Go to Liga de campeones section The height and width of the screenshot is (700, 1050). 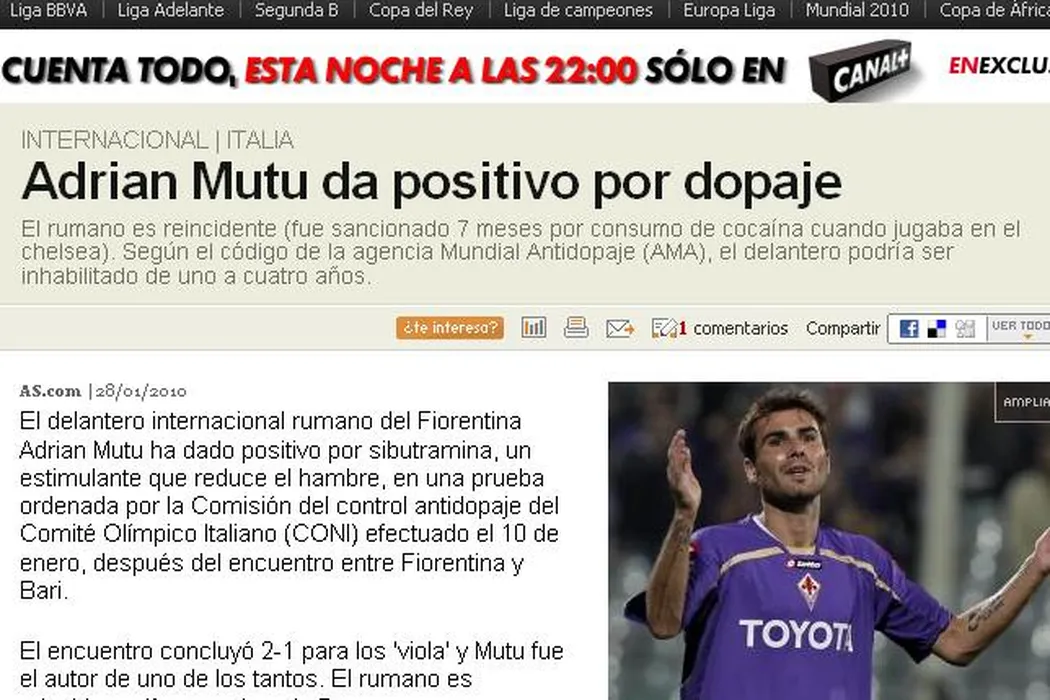pyautogui.click(x=578, y=10)
